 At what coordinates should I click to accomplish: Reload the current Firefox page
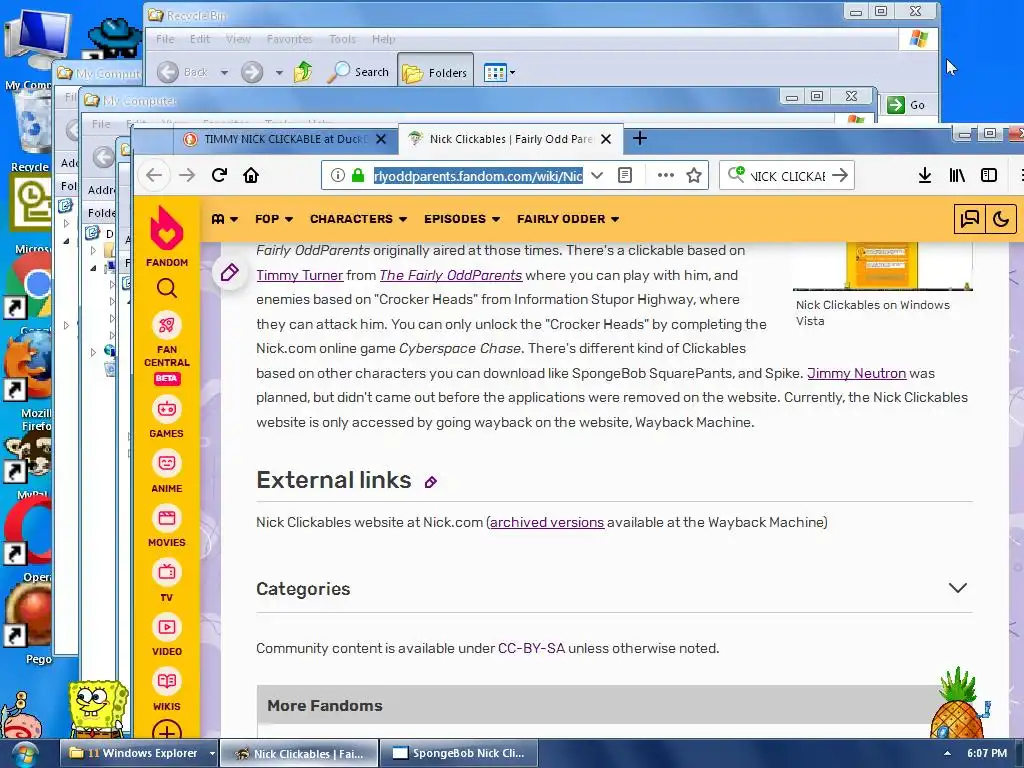[x=219, y=175]
